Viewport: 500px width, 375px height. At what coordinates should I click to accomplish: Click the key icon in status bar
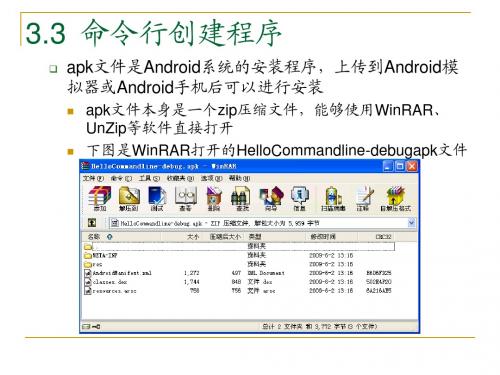click(96, 327)
